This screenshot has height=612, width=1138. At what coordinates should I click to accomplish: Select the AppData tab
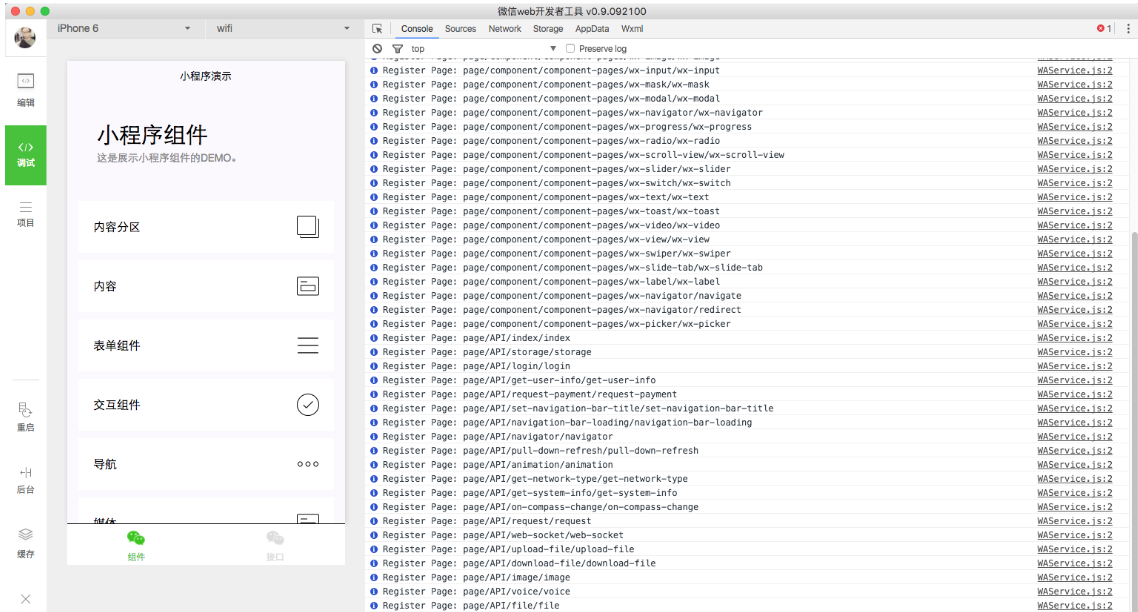[592, 29]
